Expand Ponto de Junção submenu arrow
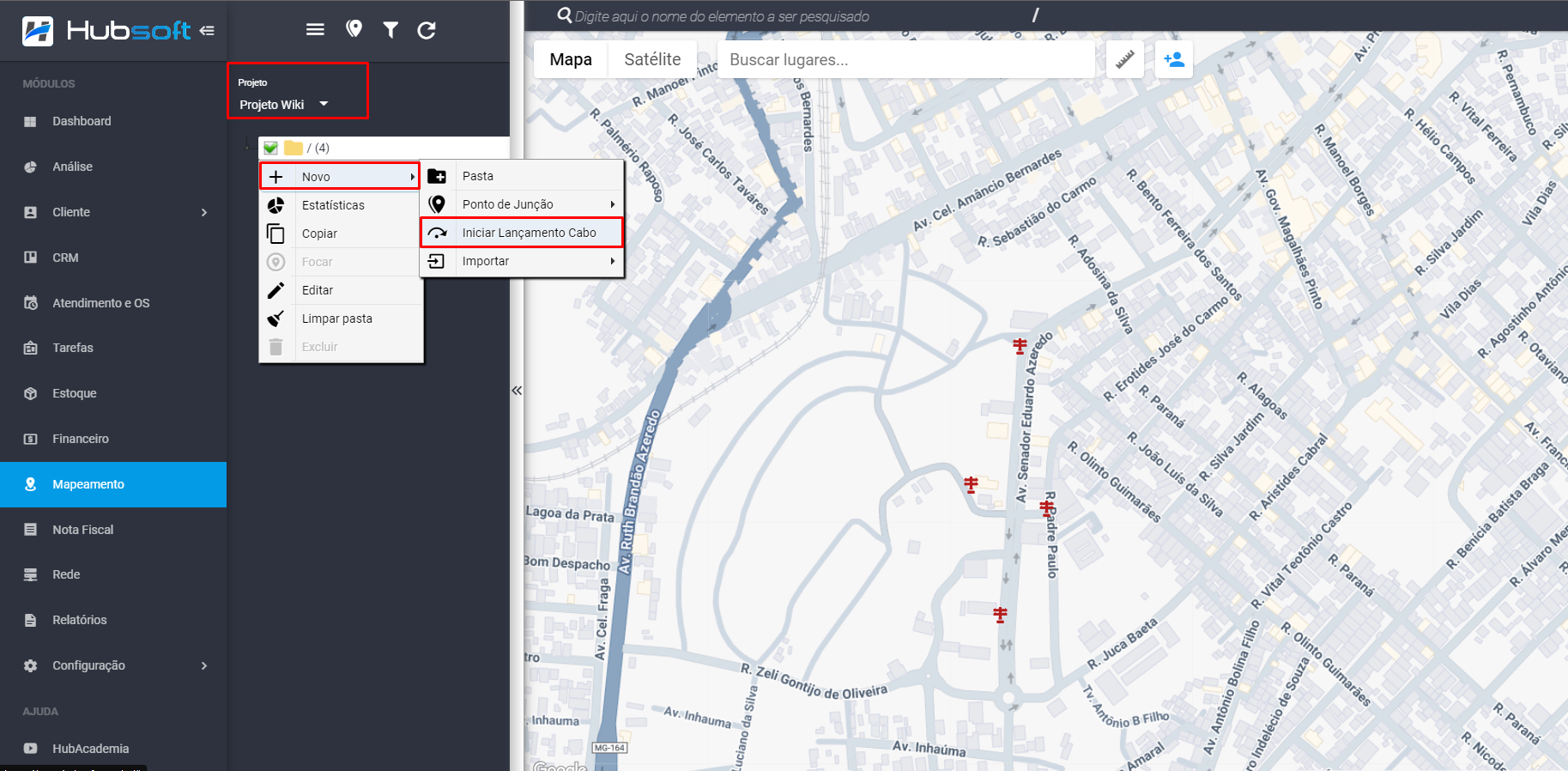 pos(613,204)
